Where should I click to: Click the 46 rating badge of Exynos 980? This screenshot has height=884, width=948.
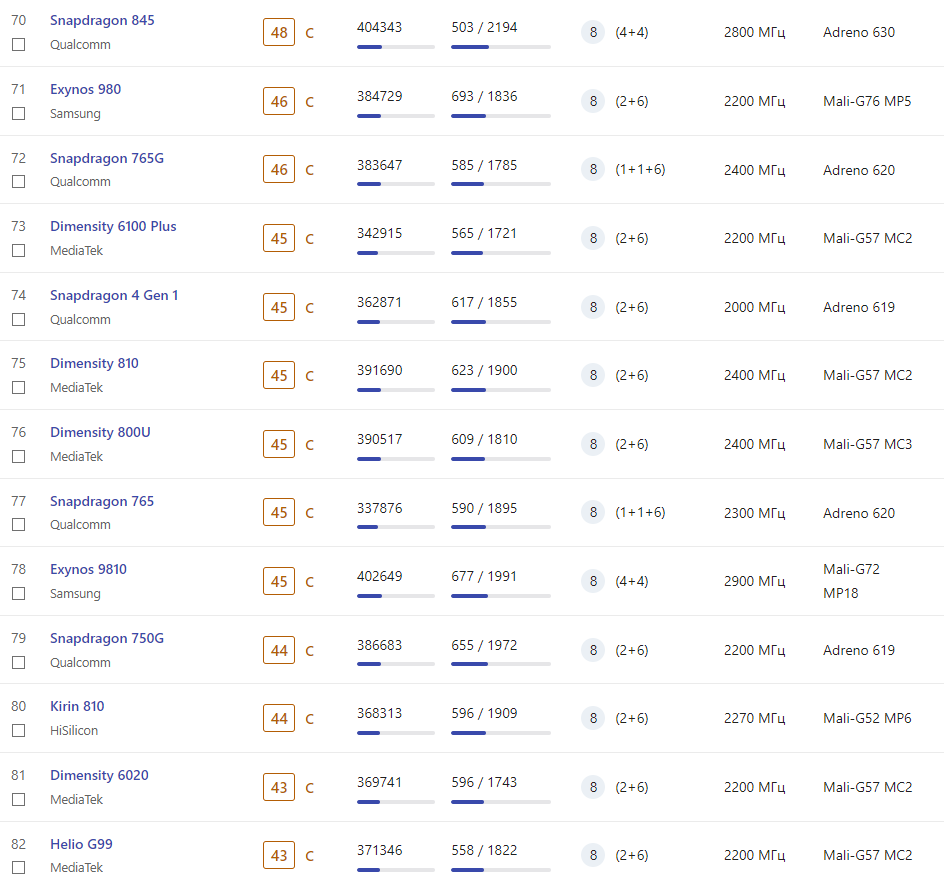279,101
